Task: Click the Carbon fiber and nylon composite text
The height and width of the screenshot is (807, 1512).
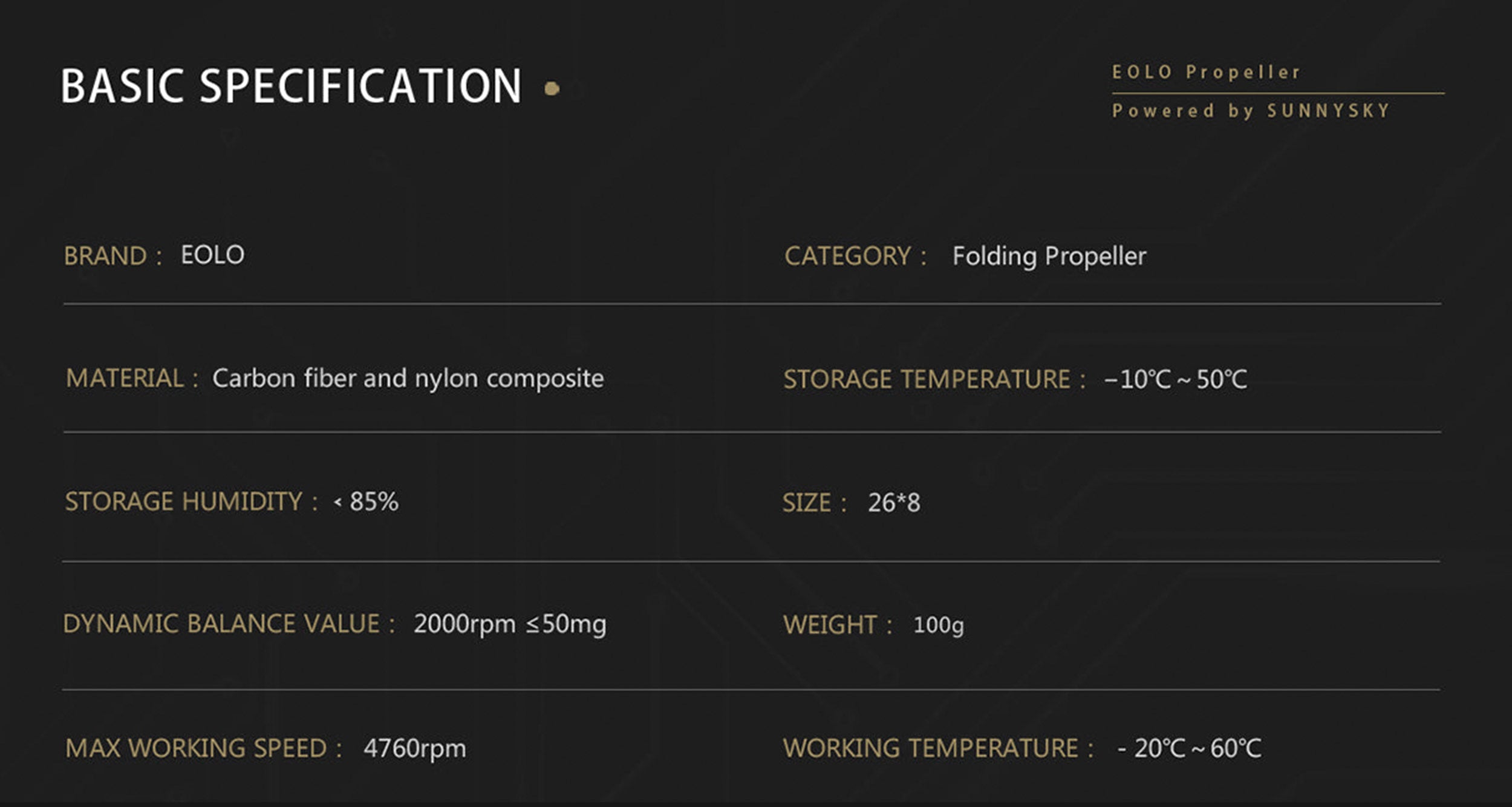Action: pos(408,379)
